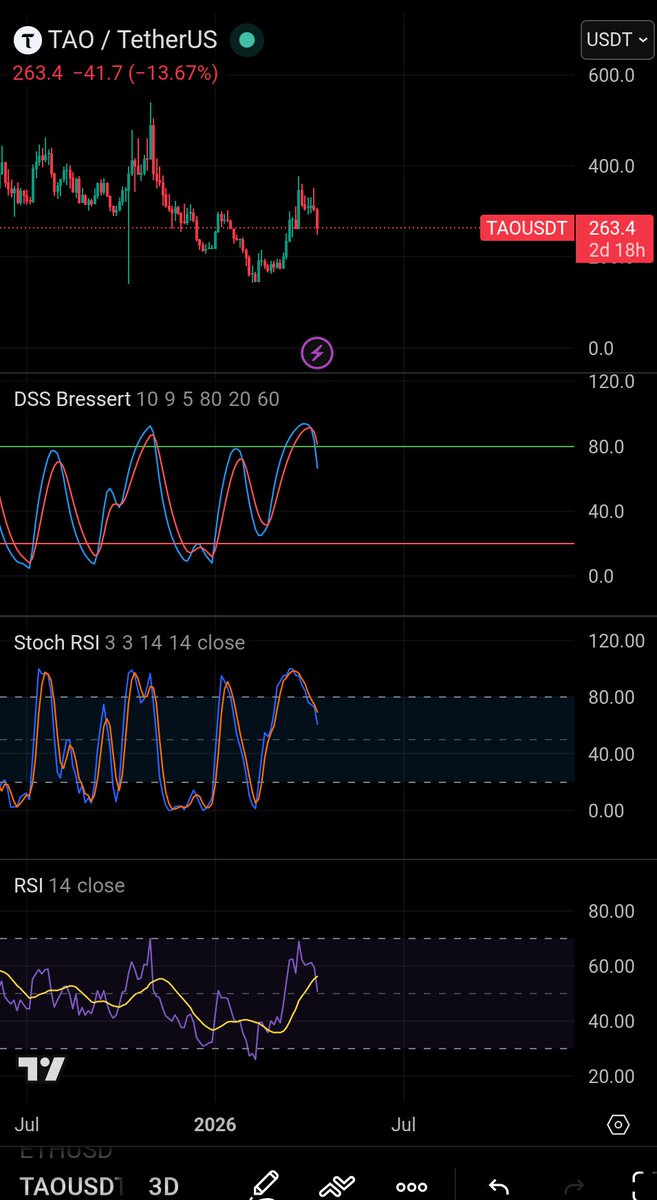Screen dimensions: 657x1200
Task: Click the red TAOUSDT price line label
Action: point(527,228)
